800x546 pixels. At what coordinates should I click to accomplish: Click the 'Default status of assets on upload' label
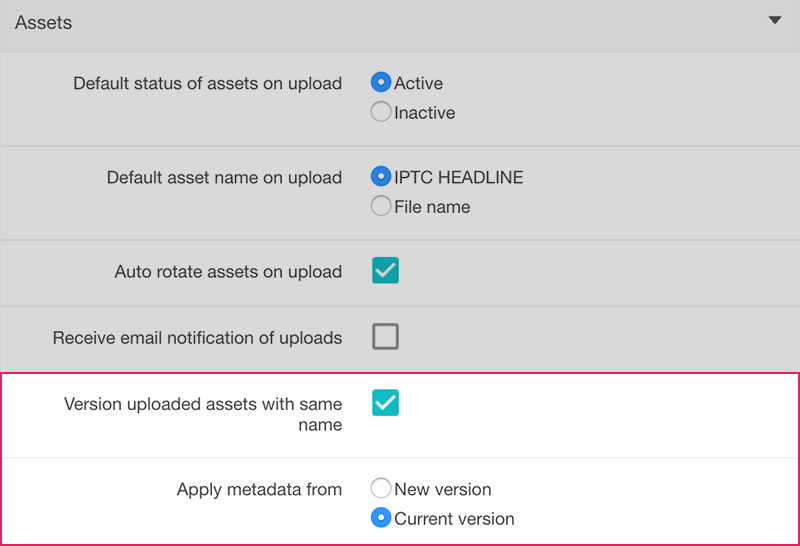pos(208,83)
